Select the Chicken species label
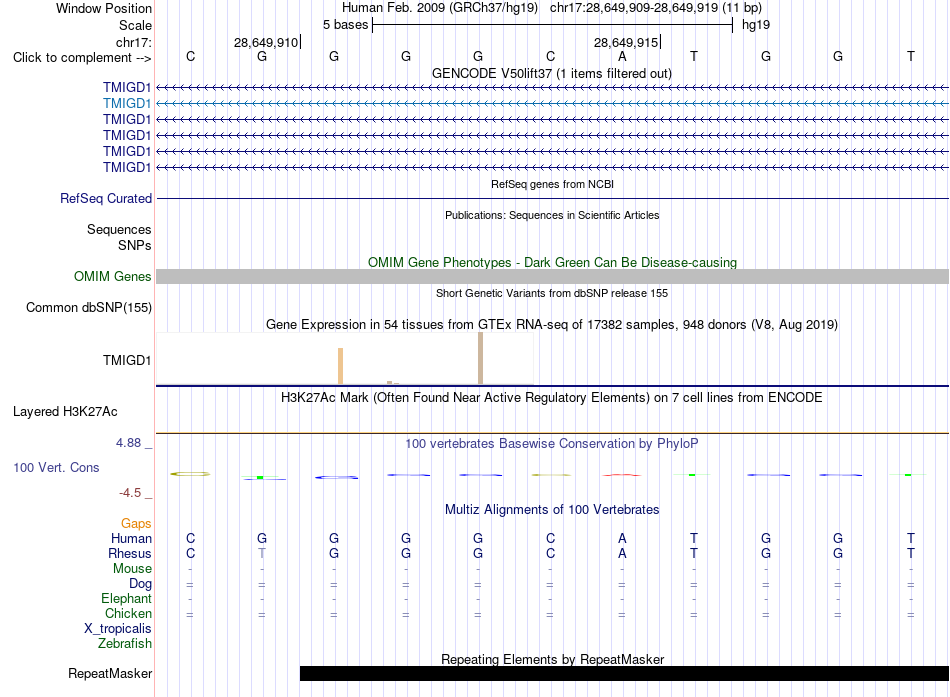Viewport: 950px width, 697px height. point(128,614)
